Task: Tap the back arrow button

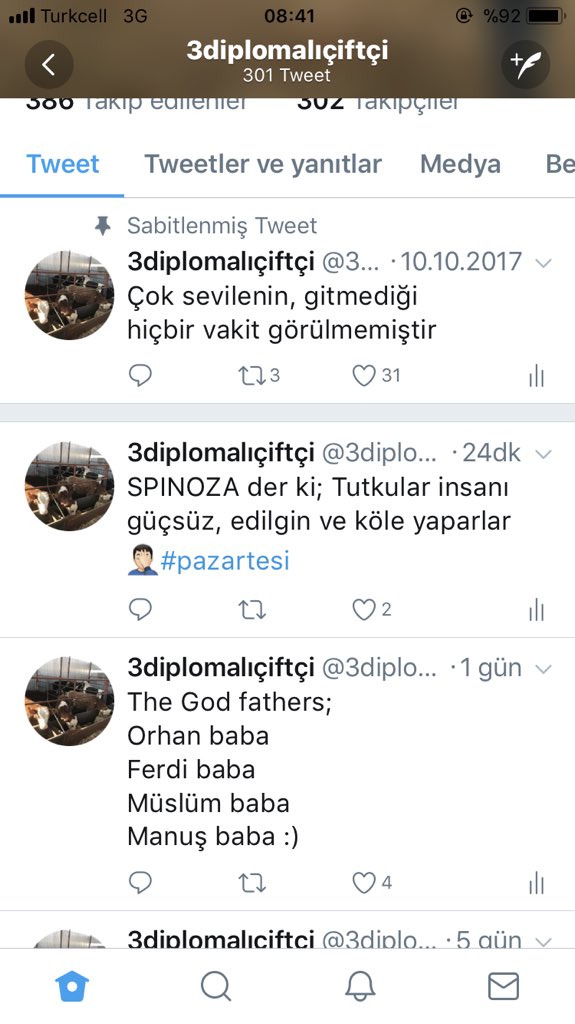Action: pos(49,64)
